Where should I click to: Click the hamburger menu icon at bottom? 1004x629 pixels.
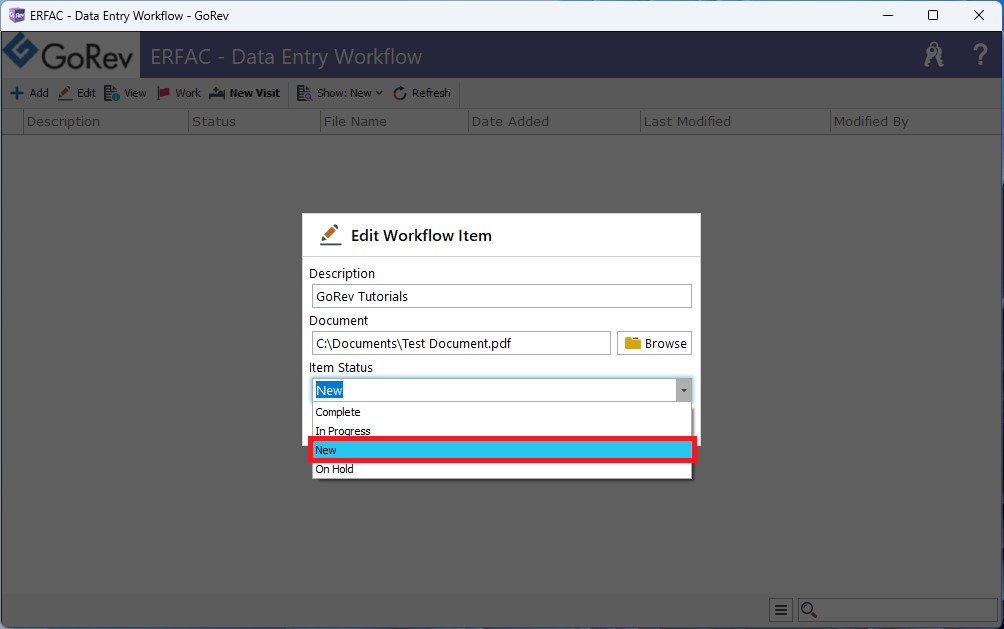coord(781,610)
